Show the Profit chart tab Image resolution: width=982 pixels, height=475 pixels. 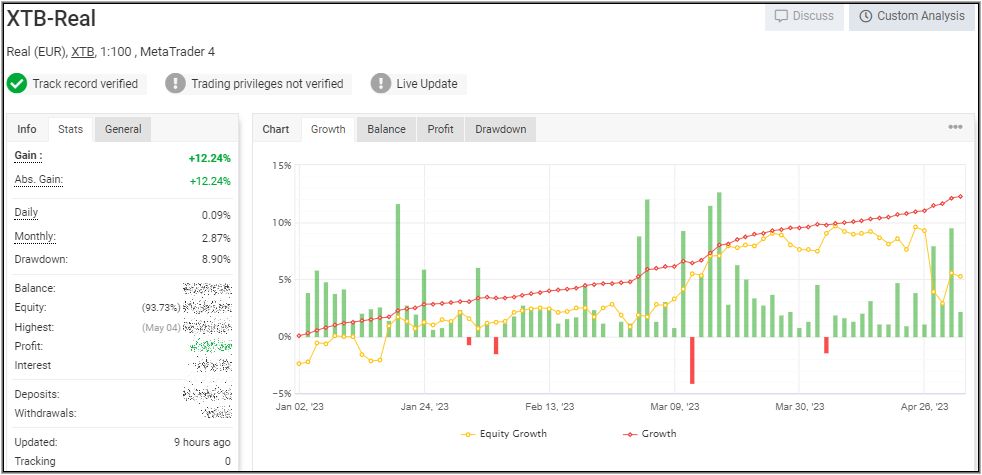click(440, 129)
